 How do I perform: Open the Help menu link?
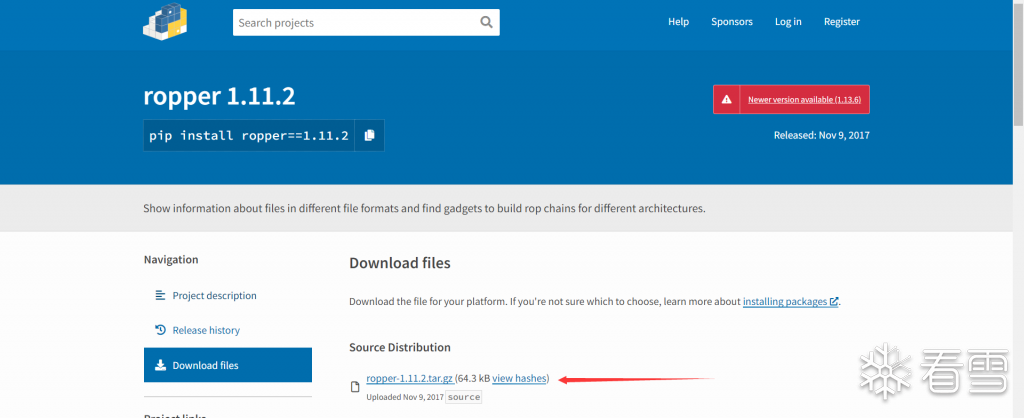678,22
